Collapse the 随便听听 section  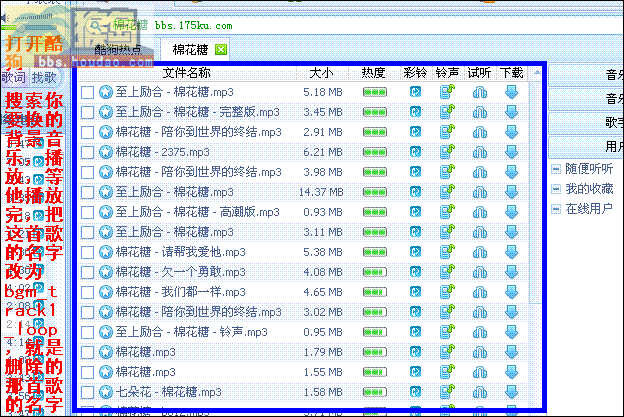(x=556, y=169)
